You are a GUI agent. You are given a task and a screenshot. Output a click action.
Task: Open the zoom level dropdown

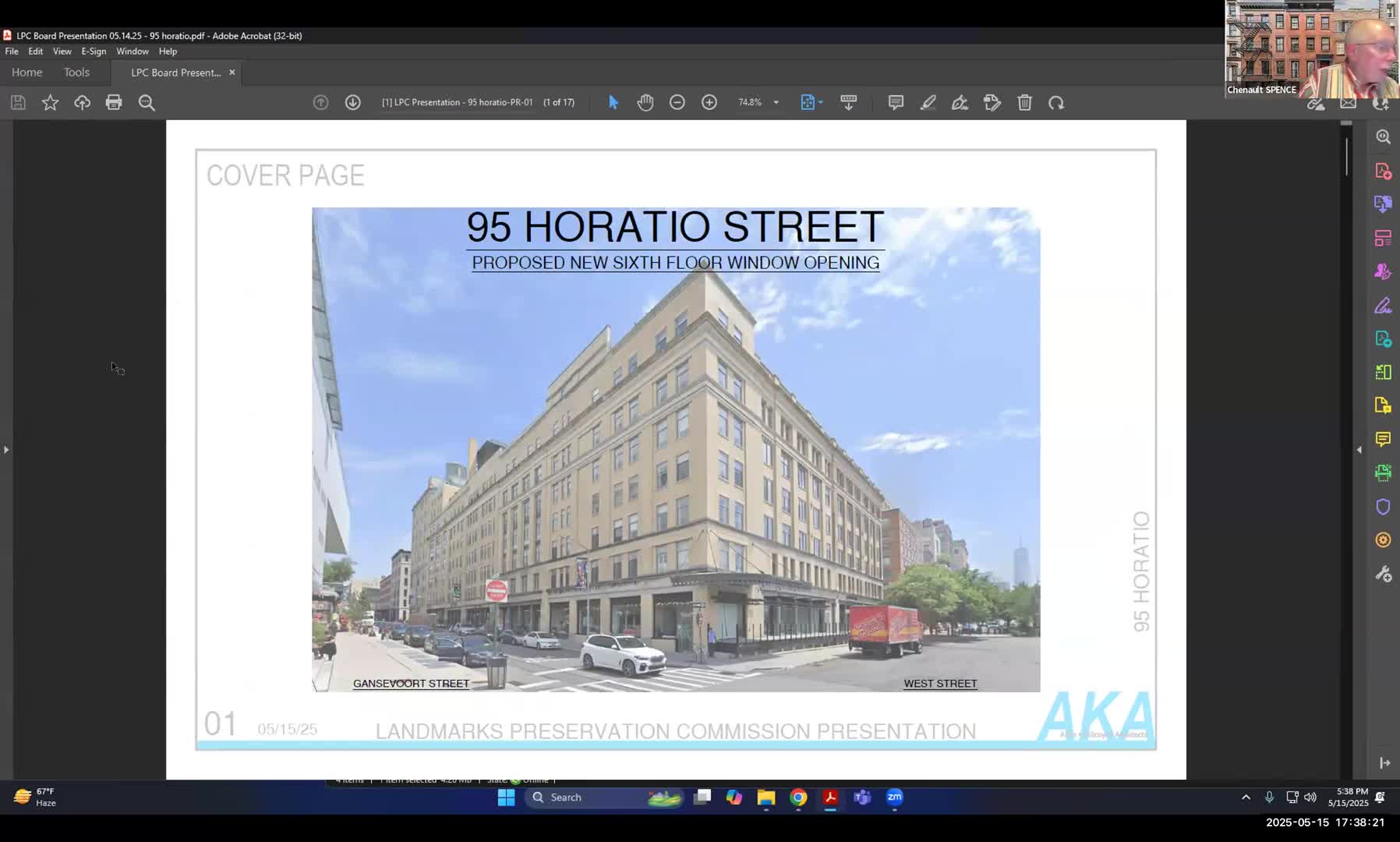[x=776, y=102]
